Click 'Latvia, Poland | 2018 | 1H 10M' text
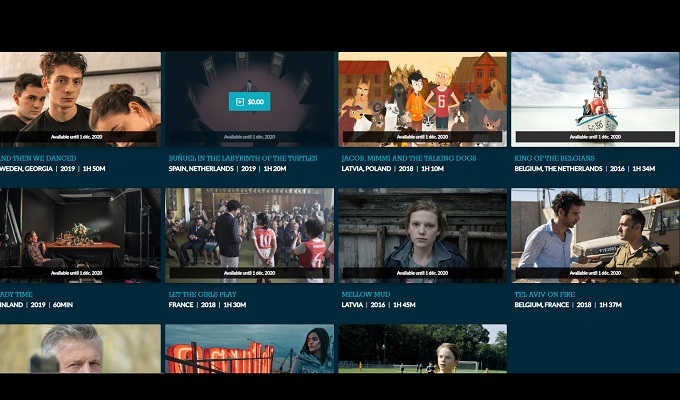Image resolution: width=680 pixels, height=400 pixels. coord(392,169)
